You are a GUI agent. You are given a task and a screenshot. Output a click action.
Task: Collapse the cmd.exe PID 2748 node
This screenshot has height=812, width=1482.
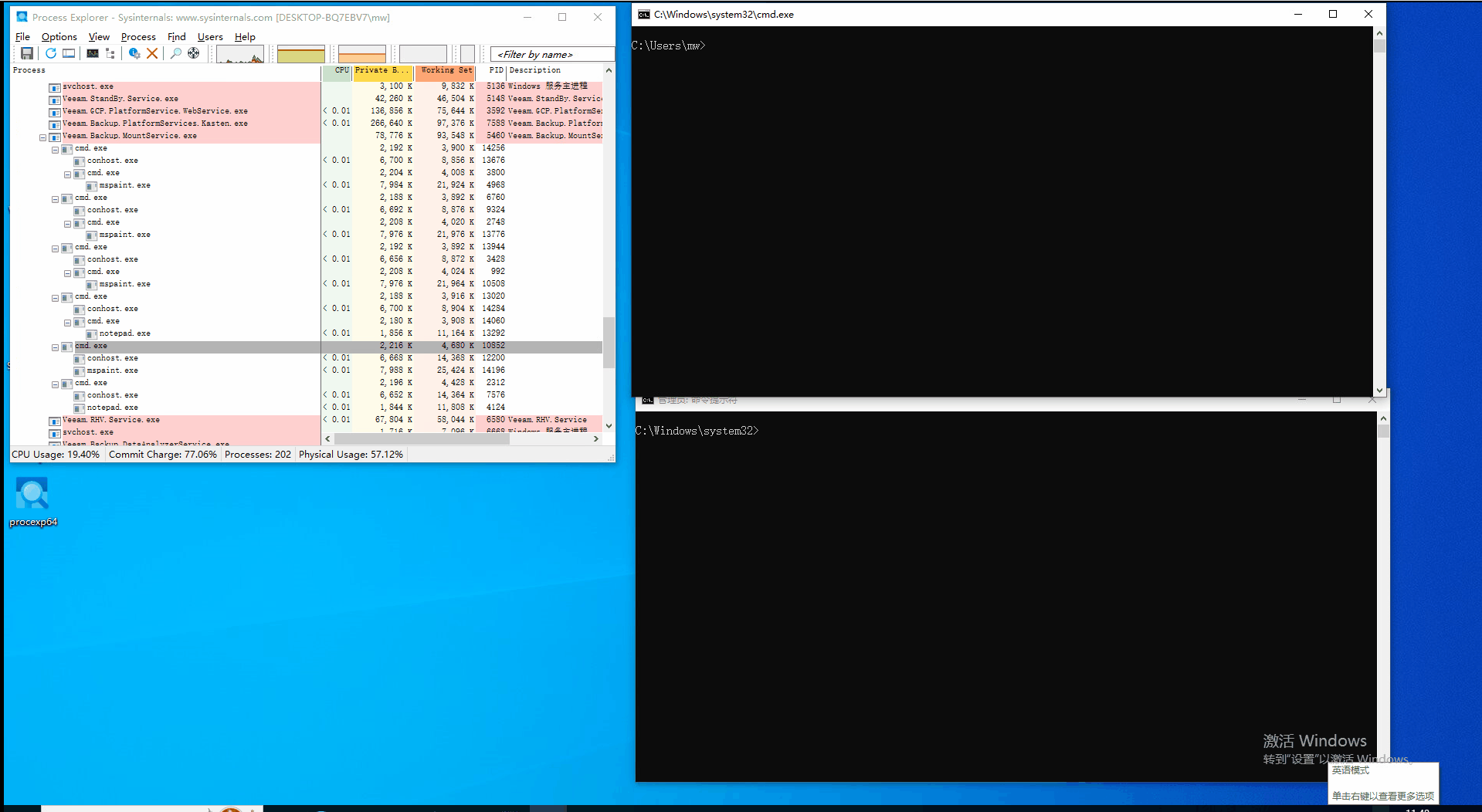[67, 224]
